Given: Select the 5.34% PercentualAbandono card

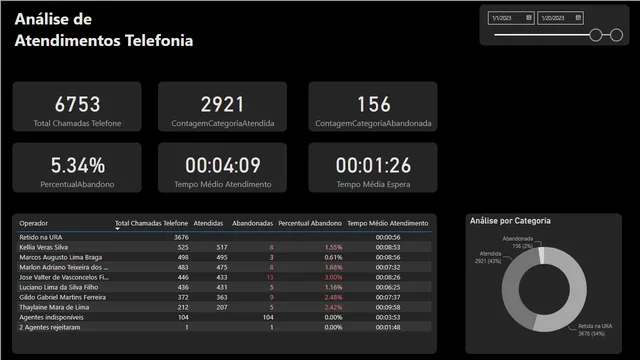Looking at the screenshot, I should [x=77, y=167].
